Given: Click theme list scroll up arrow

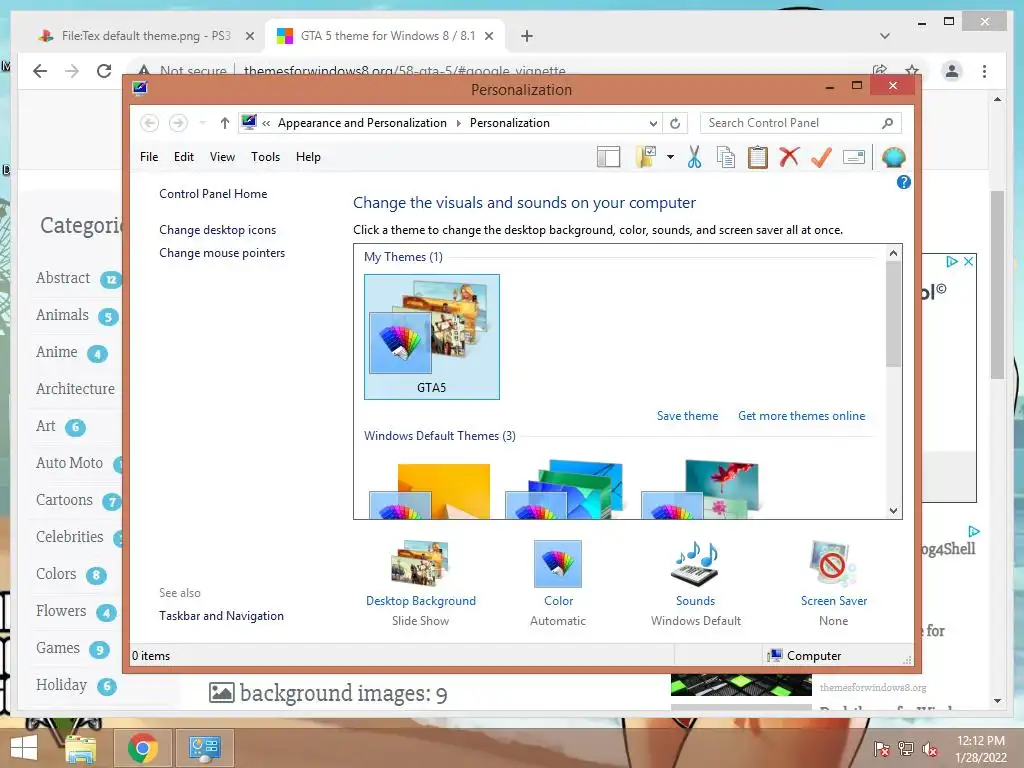Looking at the screenshot, I should (x=893, y=253).
